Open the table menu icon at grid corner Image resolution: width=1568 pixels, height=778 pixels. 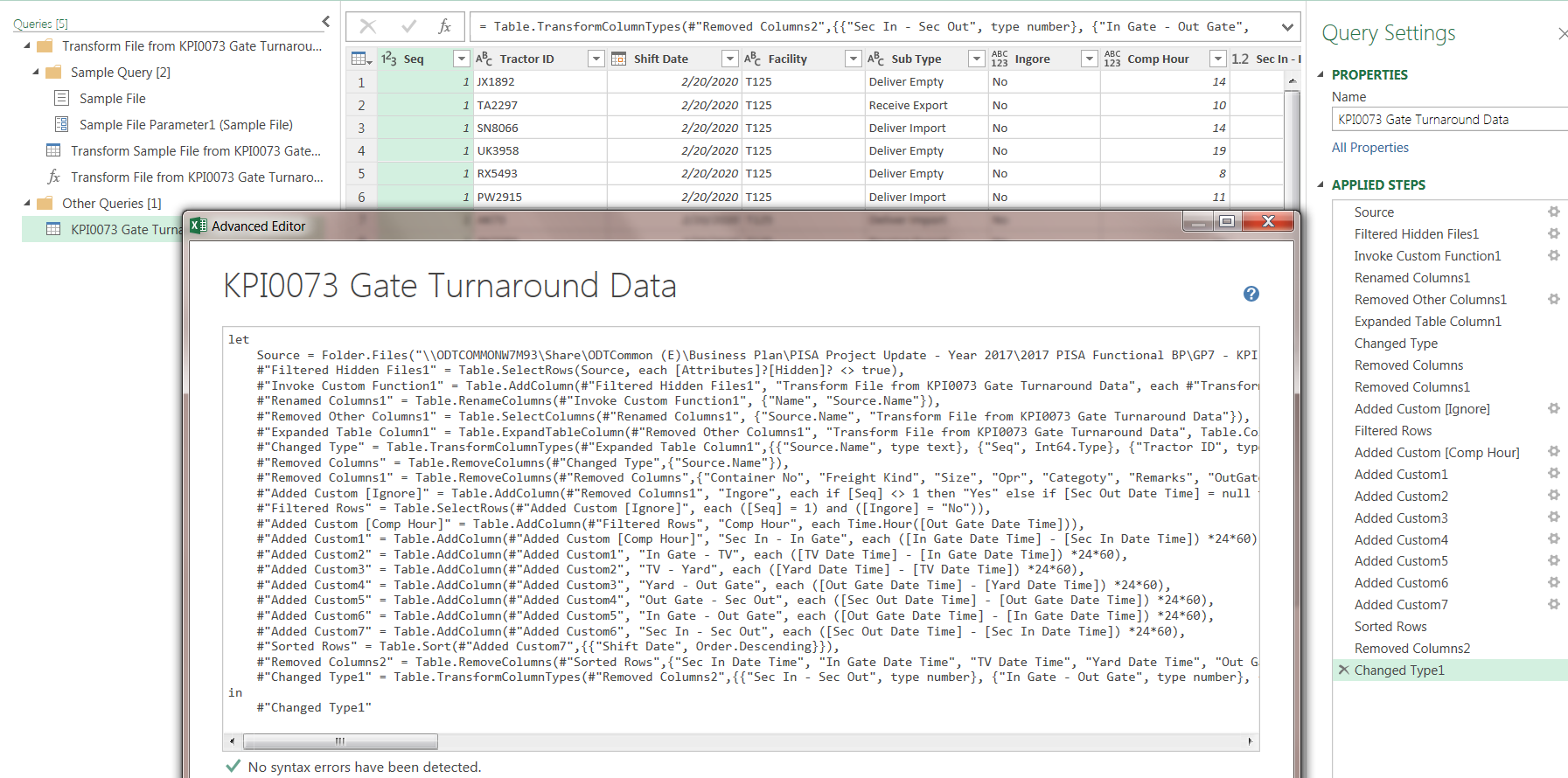360,59
